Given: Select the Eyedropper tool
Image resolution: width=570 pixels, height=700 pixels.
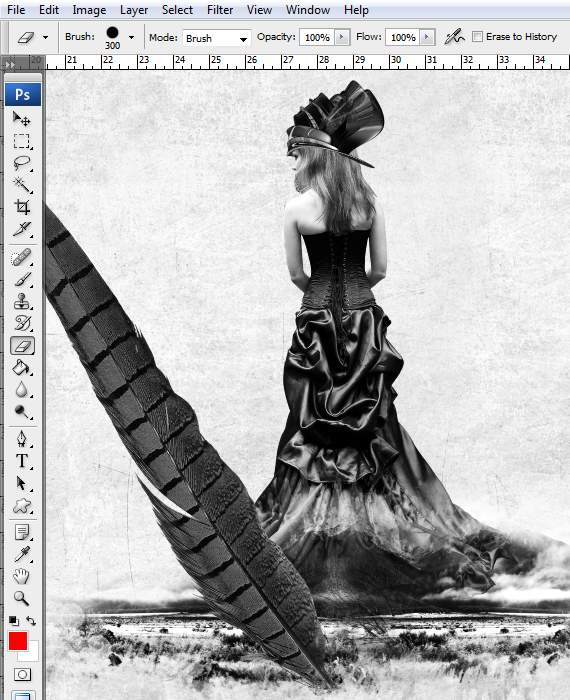Looking at the screenshot, I should pos(21,554).
